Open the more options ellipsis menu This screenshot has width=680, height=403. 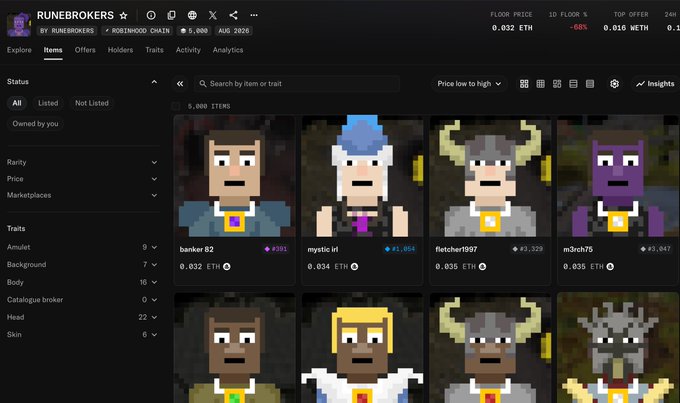254,15
